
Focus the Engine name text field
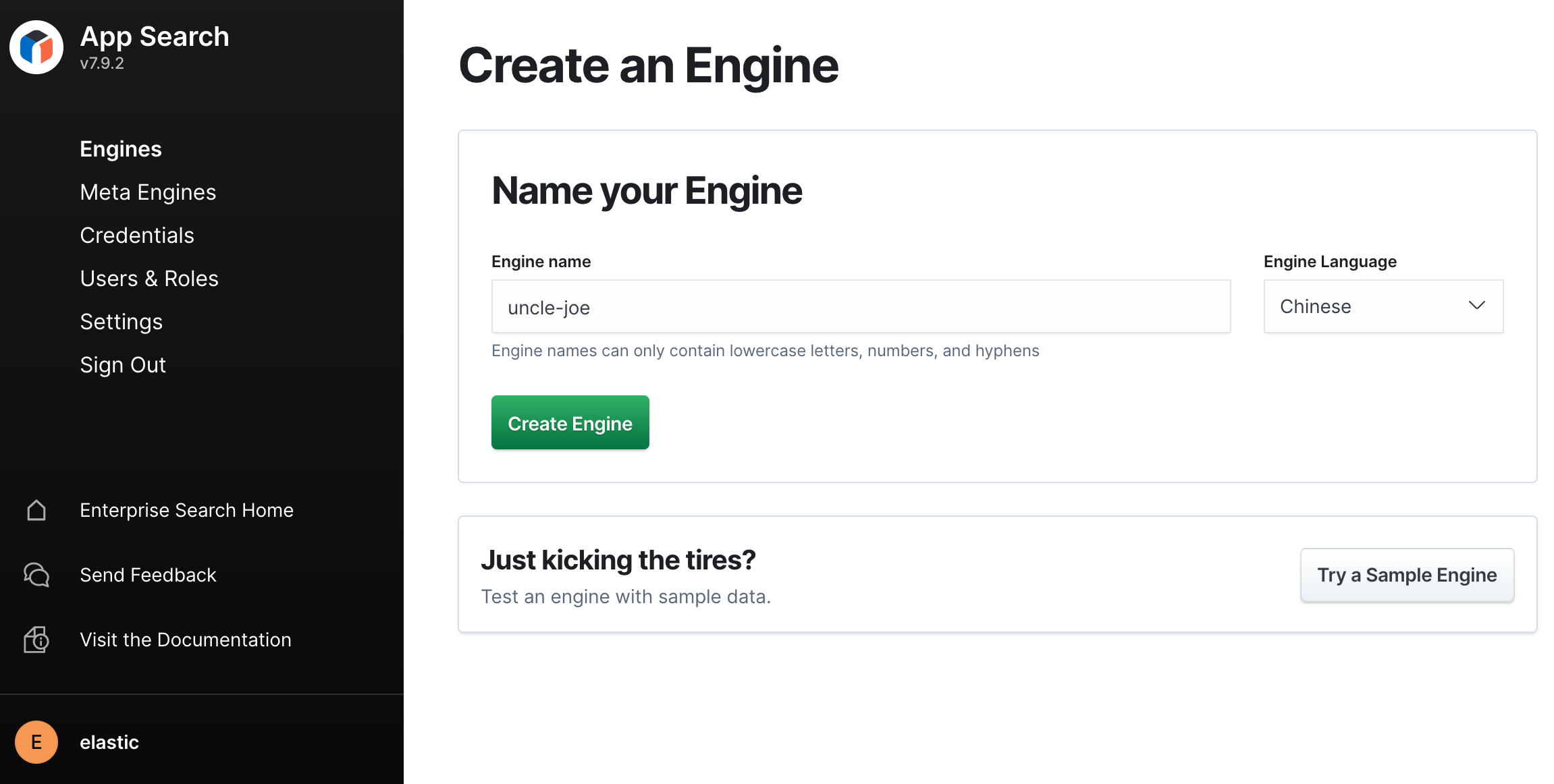click(861, 307)
